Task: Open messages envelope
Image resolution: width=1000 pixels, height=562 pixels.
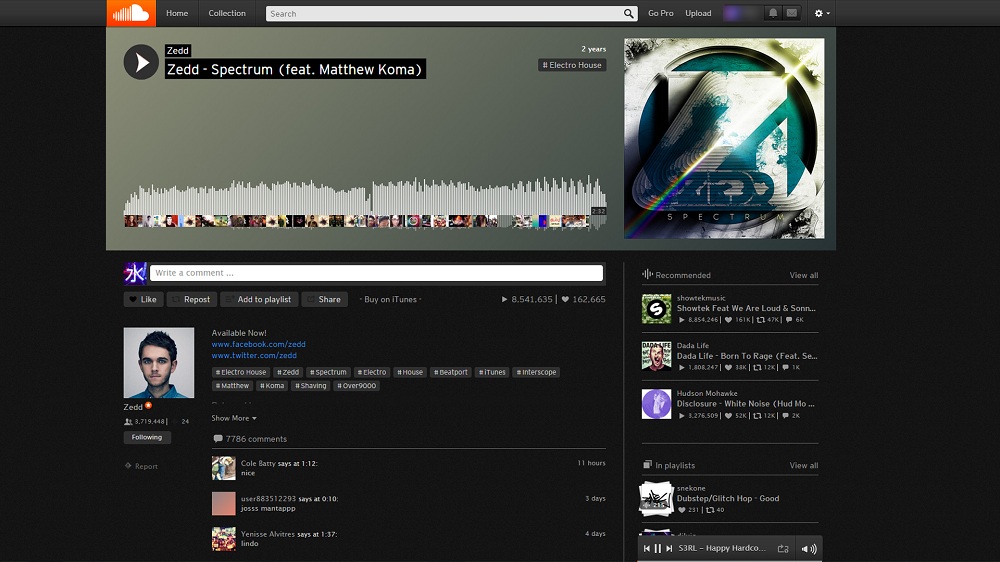Action: (791, 13)
